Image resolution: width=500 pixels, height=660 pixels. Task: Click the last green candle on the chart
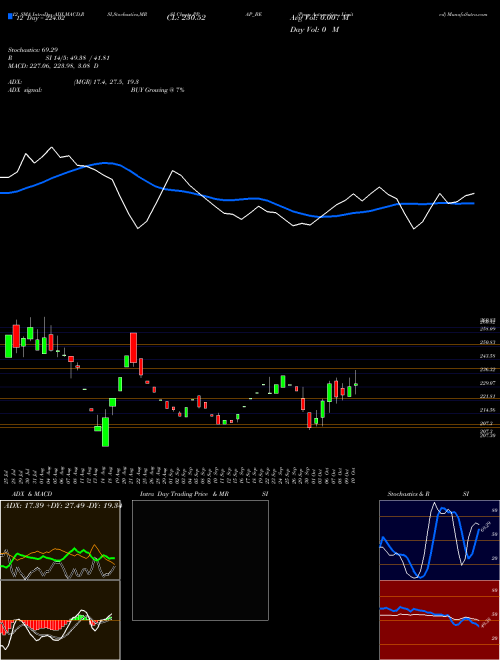pyautogui.click(x=356, y=384)
